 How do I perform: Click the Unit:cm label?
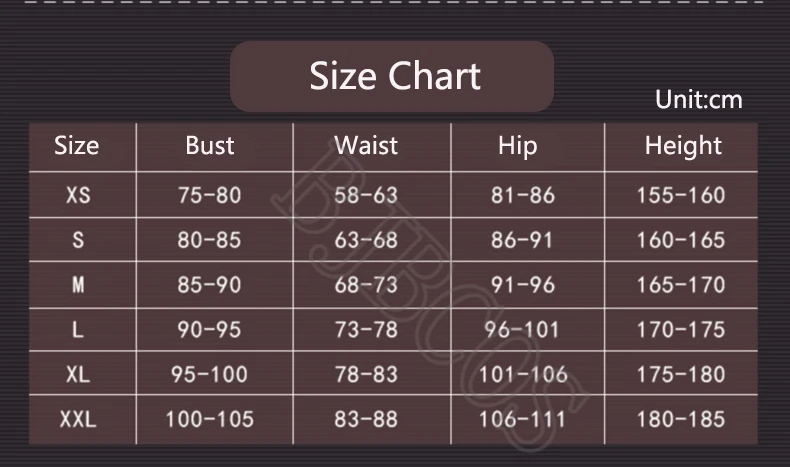699,99
